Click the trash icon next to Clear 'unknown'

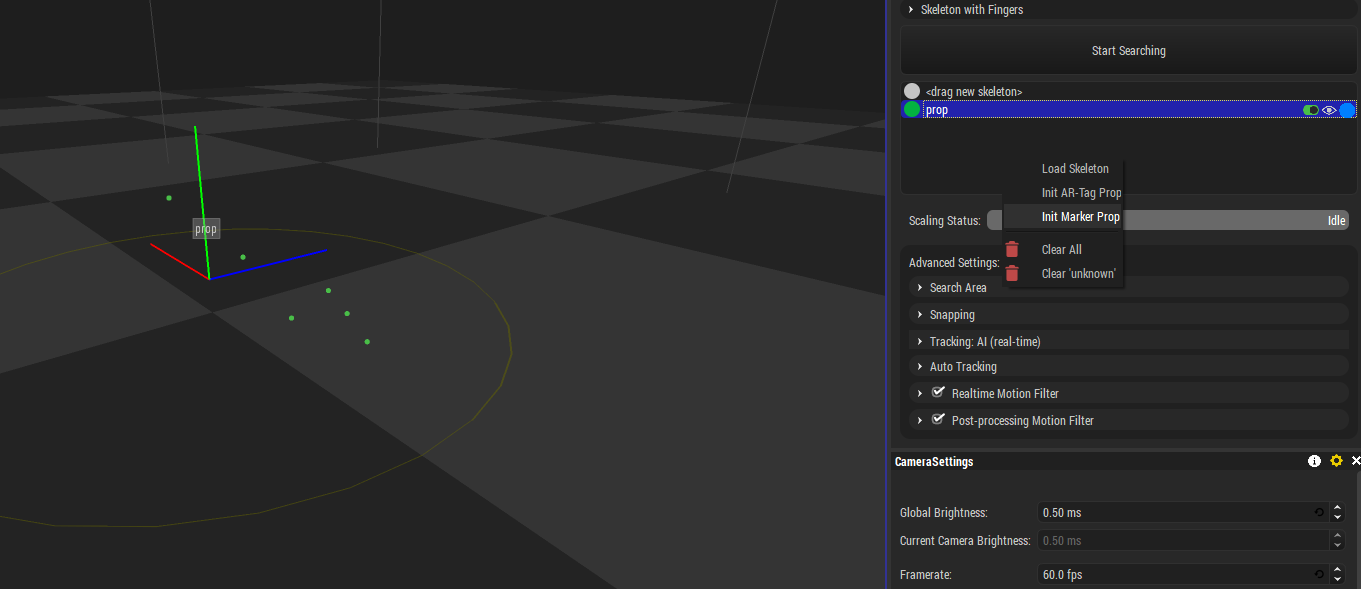(1012, 273)
